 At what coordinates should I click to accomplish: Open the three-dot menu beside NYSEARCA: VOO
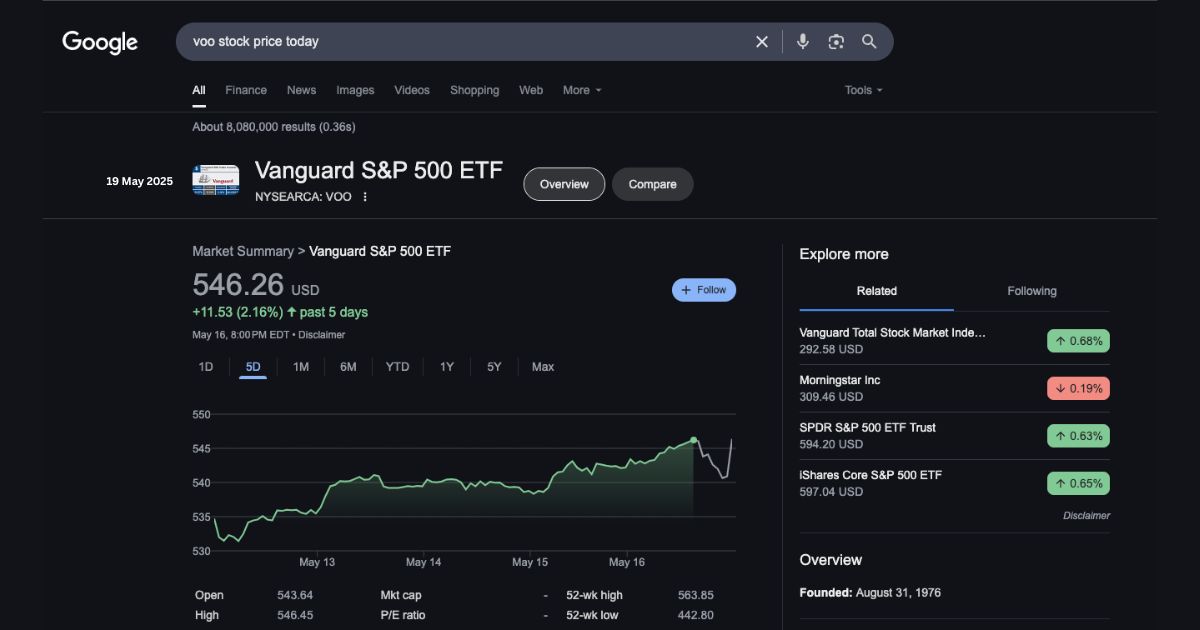click(x=364, y=197)
